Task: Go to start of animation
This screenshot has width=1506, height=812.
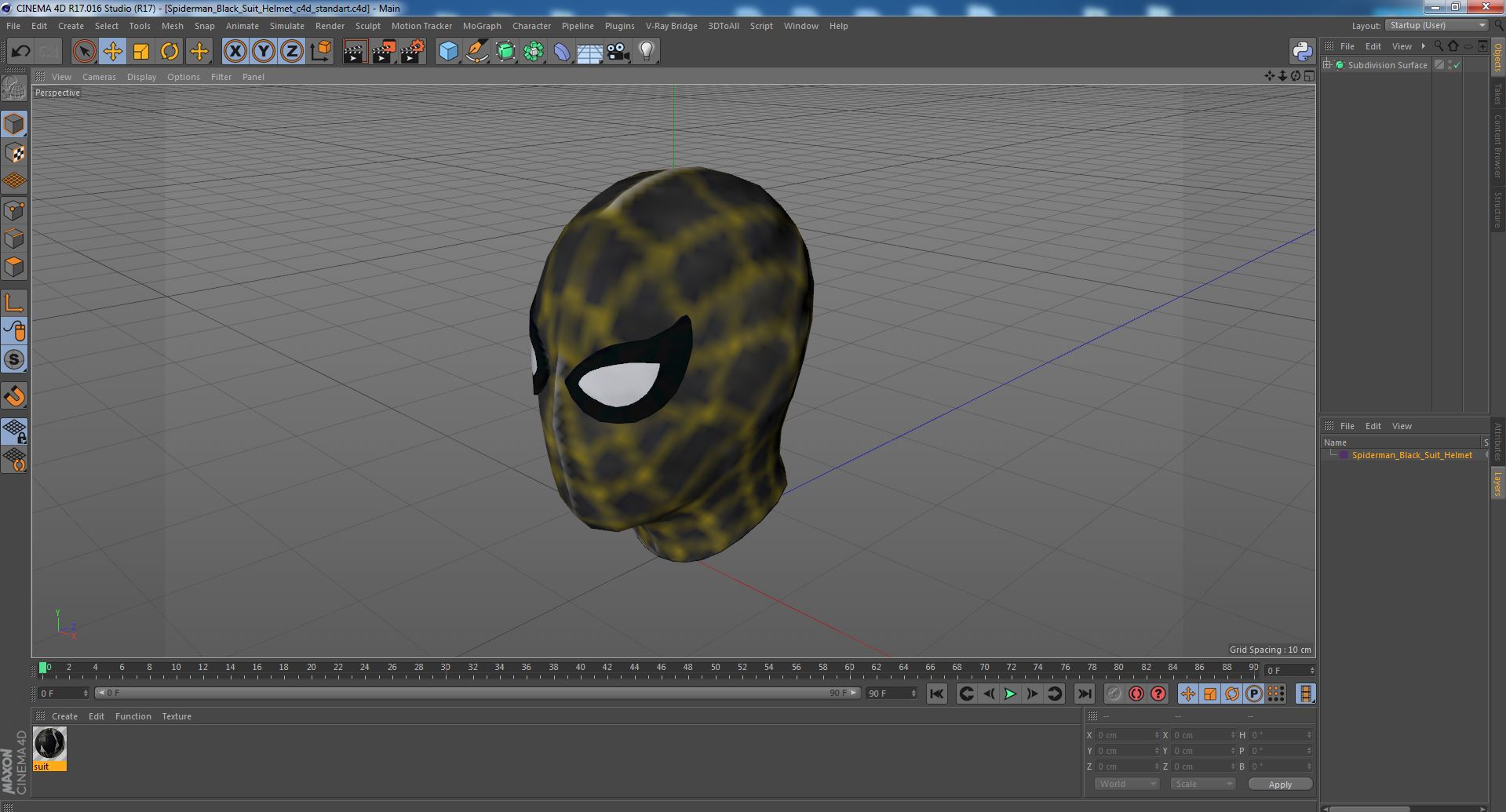Action: tap(936, 694)
